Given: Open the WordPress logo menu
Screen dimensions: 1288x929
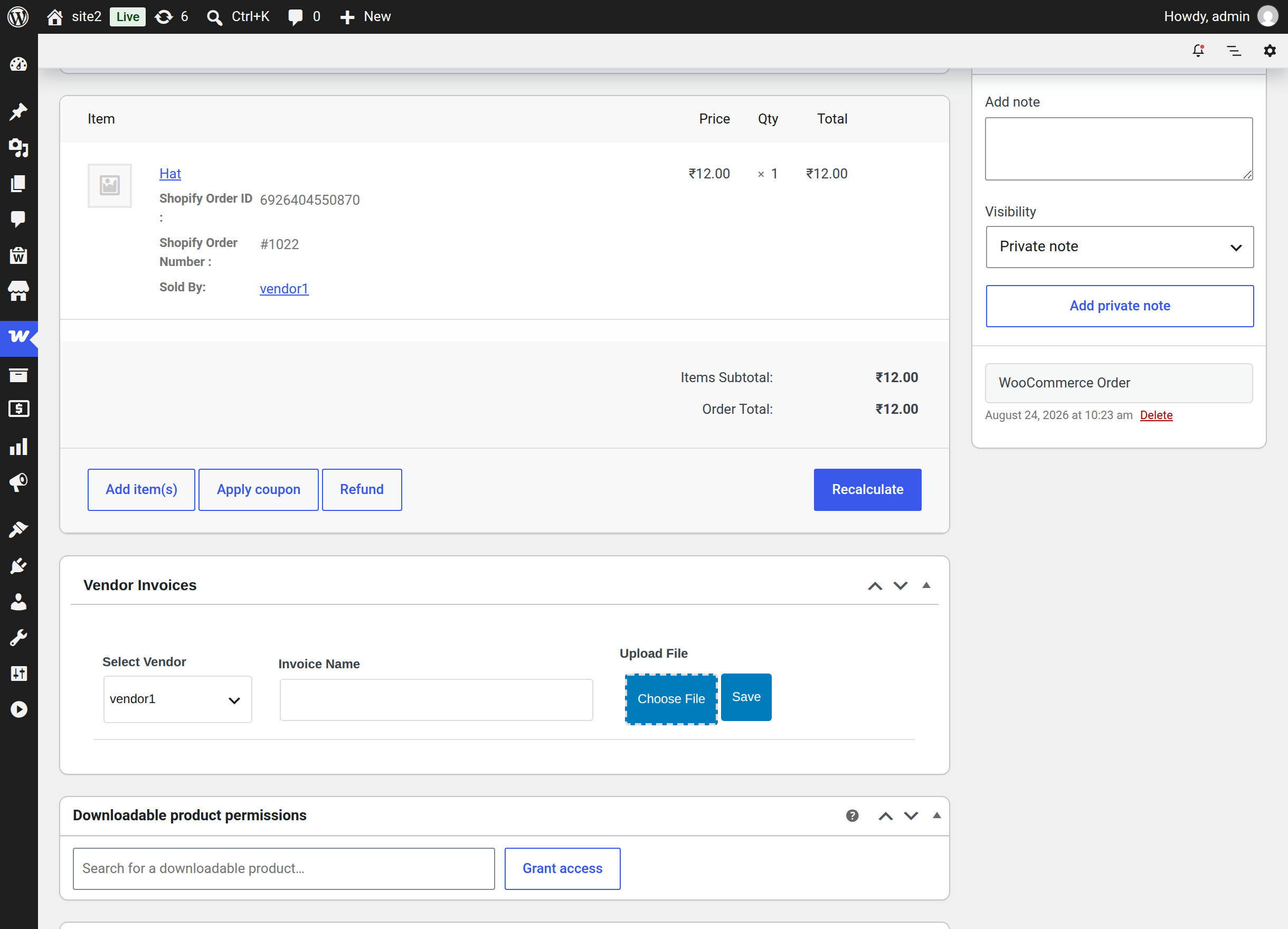Looking at the screenshot, I should coord(18,16).
